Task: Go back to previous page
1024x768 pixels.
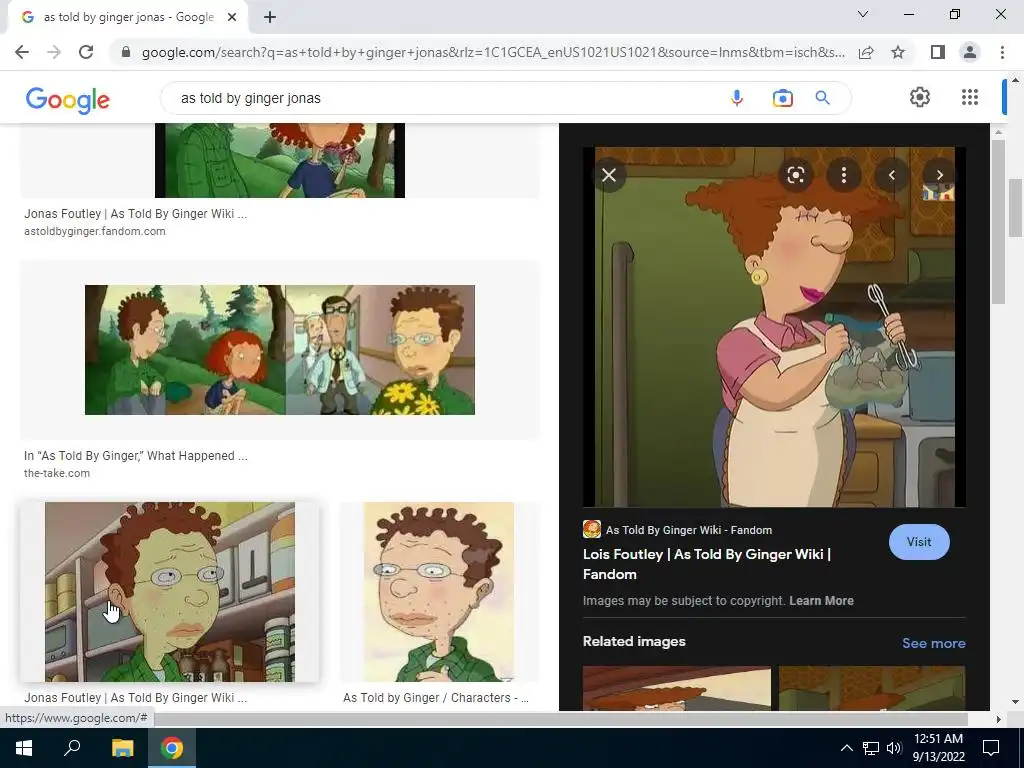Action: [x=22, y=52]
